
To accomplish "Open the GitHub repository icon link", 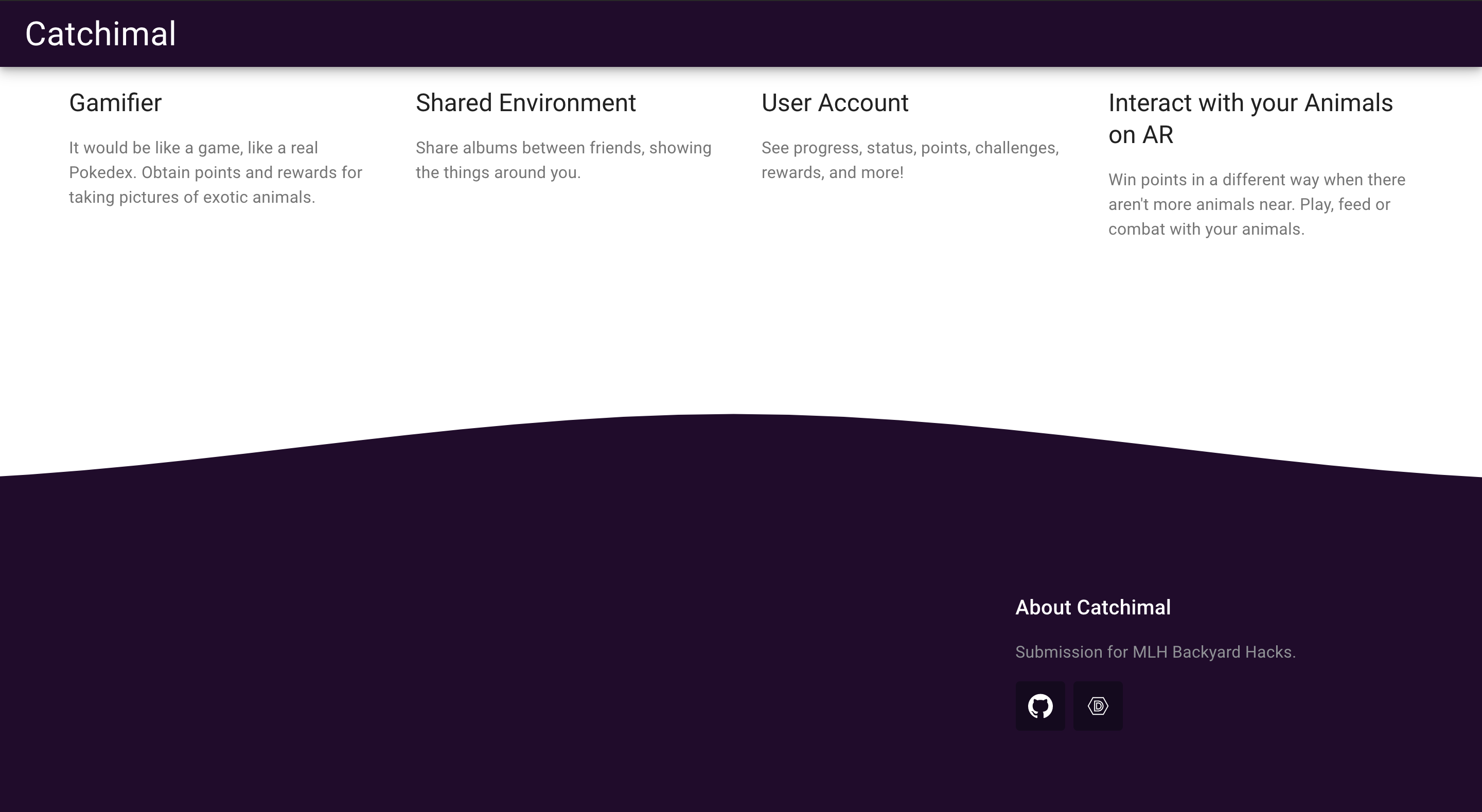I will coord(1039,705).
